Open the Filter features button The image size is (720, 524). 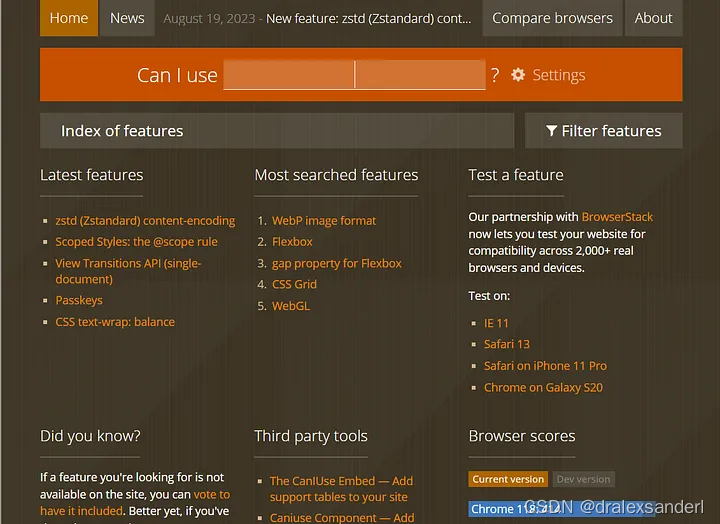point(603,131)
